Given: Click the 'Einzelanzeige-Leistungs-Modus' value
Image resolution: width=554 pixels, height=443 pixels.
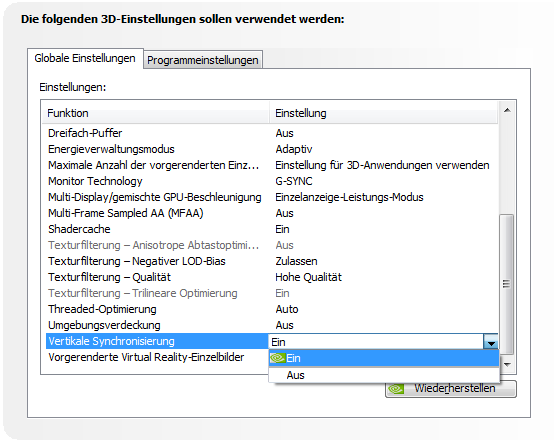Looking at the screenshot, I should pos(349,197).
